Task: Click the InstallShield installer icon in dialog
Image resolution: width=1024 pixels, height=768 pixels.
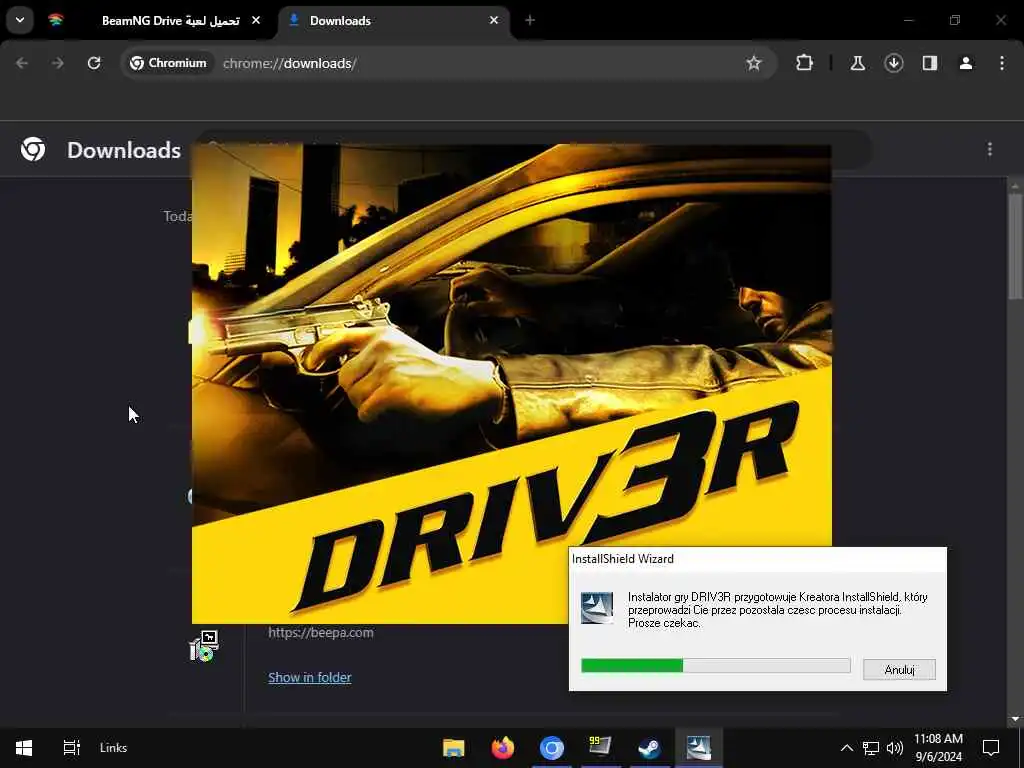Action: (x=597, y=608)
